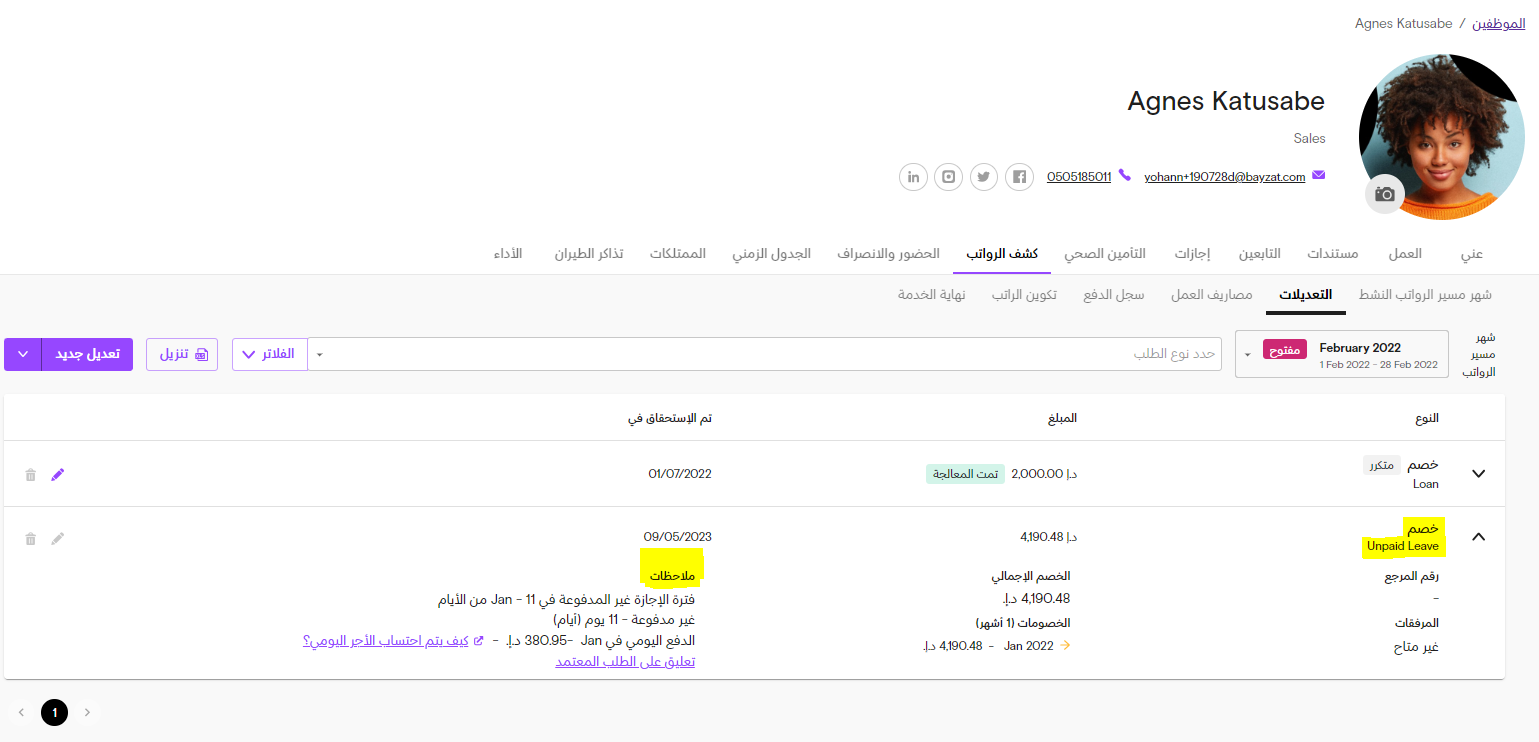Viewport: 1539px width, 742px height.
Task: Click the الموظفين breadcrumb link
Action: [1498, 23]
